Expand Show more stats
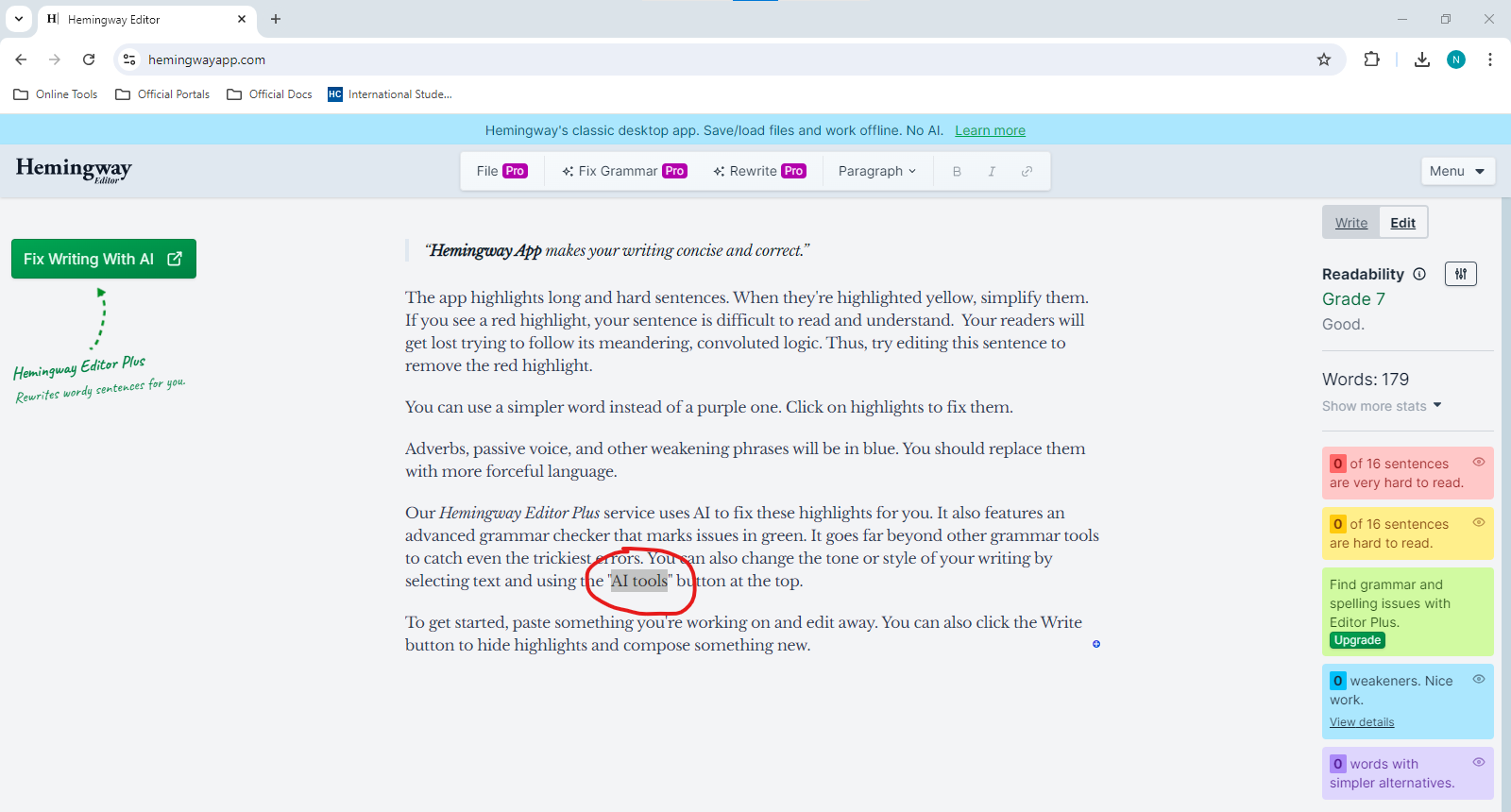This screenshot has height=812, width=1511. [x=1382, y=406]
